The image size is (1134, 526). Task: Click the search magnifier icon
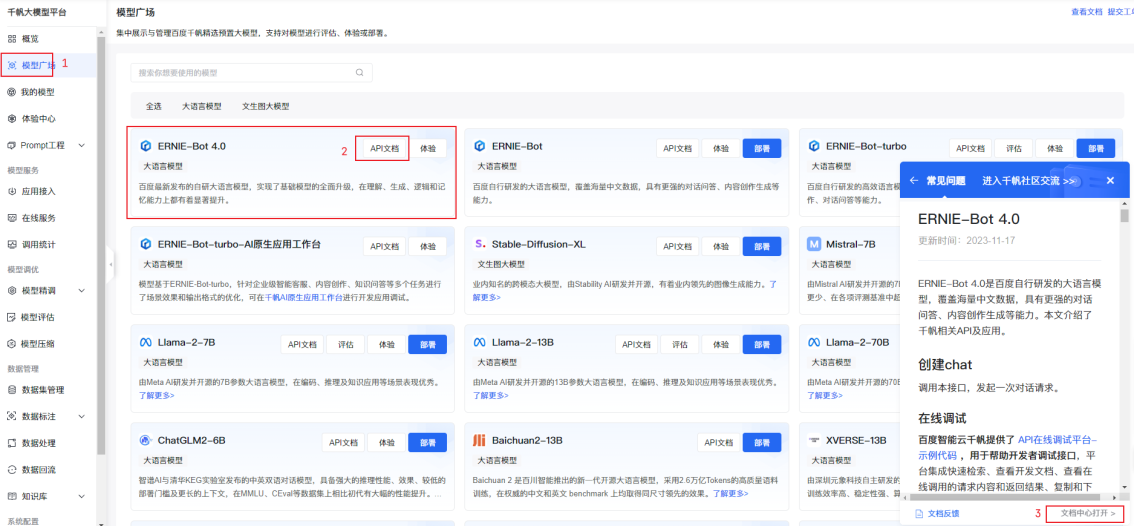[x=359, y=72]
